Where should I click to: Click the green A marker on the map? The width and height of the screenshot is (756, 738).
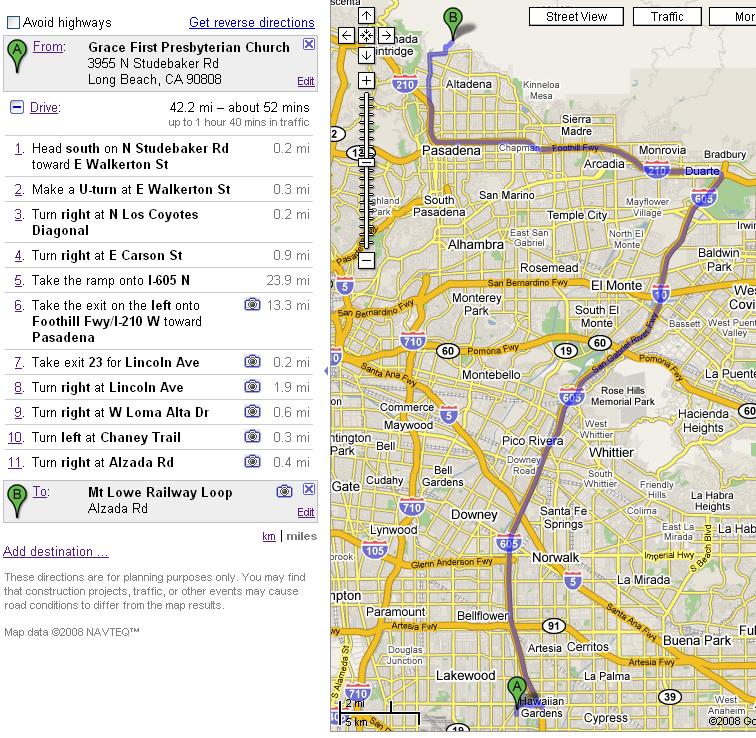coord(517,692)
